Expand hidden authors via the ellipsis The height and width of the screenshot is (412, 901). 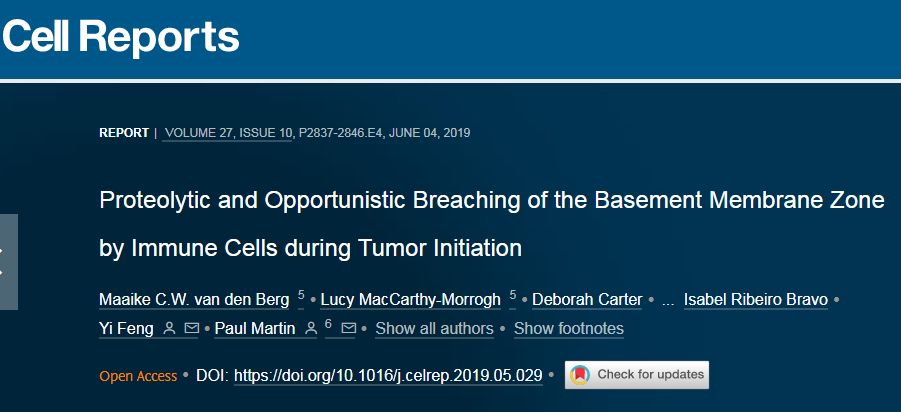point(668,299)
